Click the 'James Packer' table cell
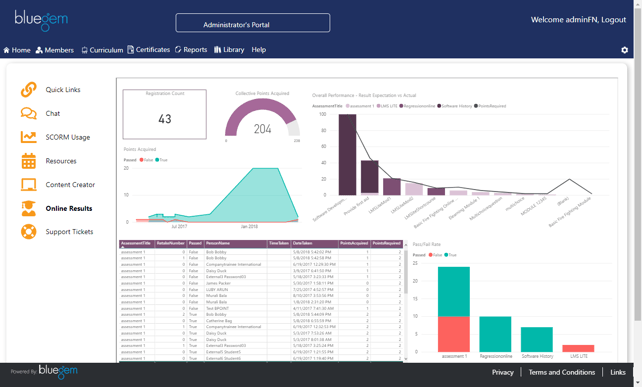This screenshot has width=642, height=387. (235, 283)
